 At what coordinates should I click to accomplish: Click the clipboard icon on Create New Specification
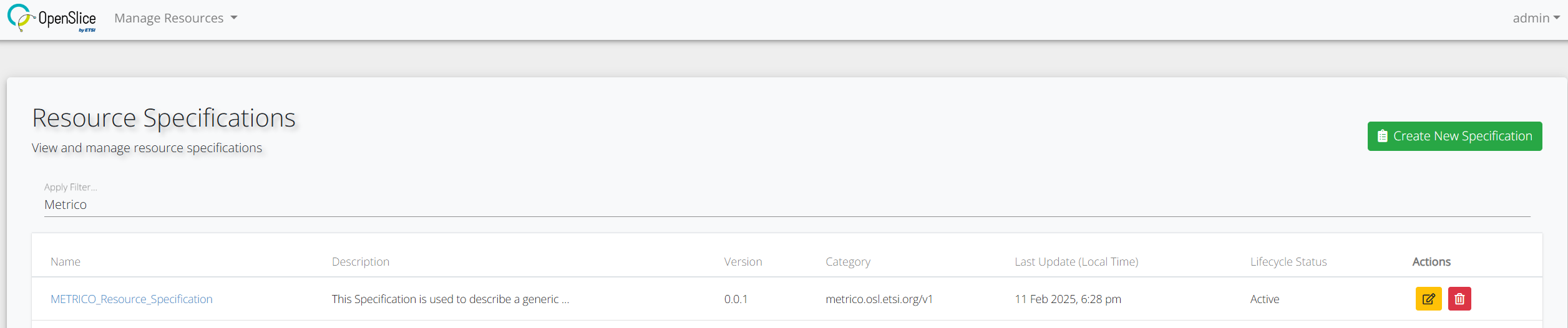click(1383, 136)
